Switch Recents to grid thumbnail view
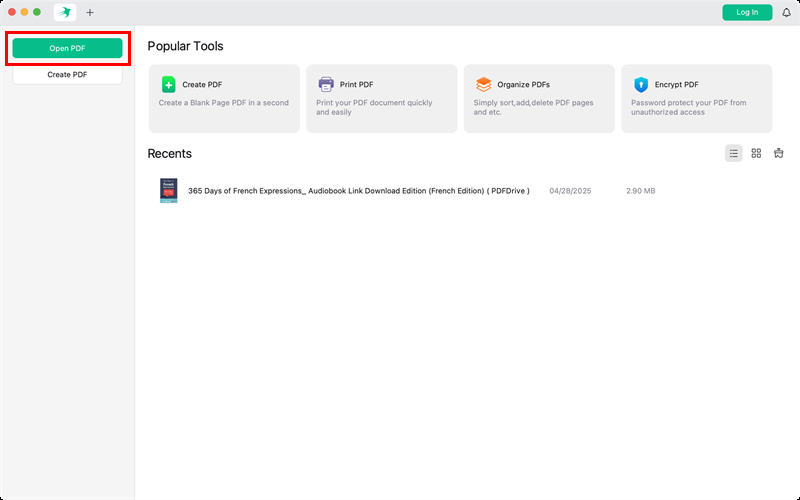This screenshot has width=800, height=500. (x=756, y=153)
